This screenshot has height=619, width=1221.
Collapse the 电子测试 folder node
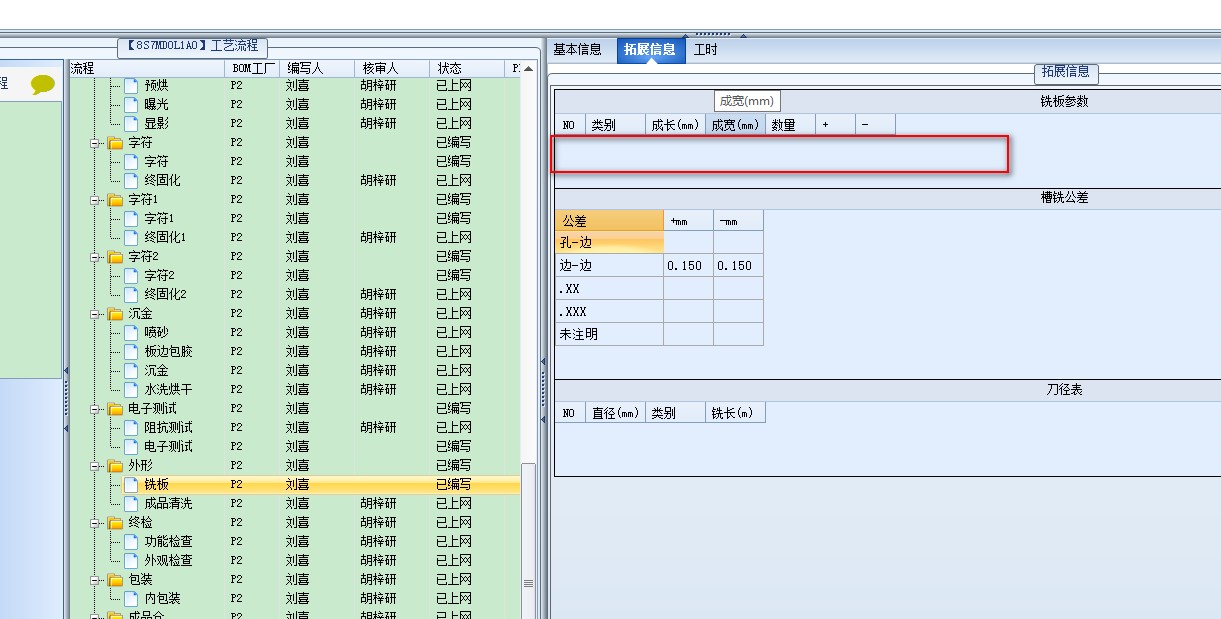96,409
